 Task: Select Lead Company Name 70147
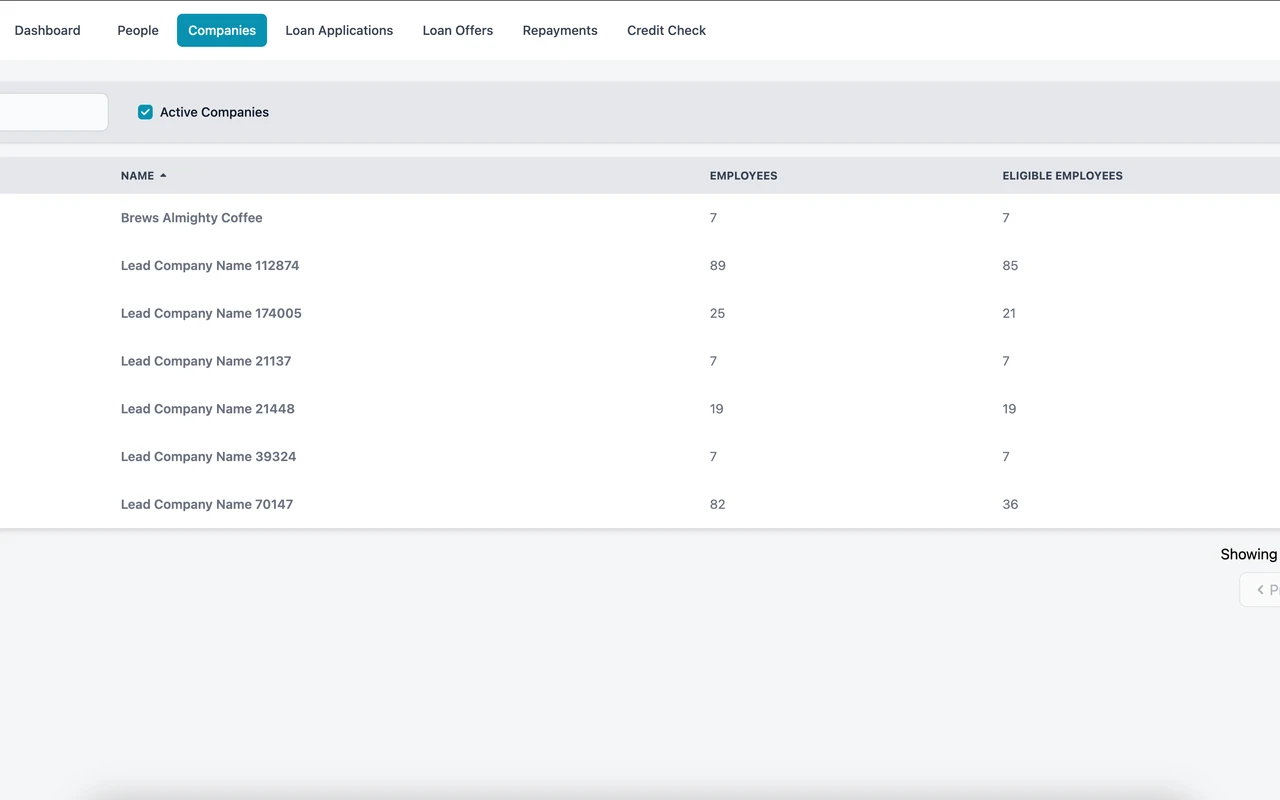[207, 505]
